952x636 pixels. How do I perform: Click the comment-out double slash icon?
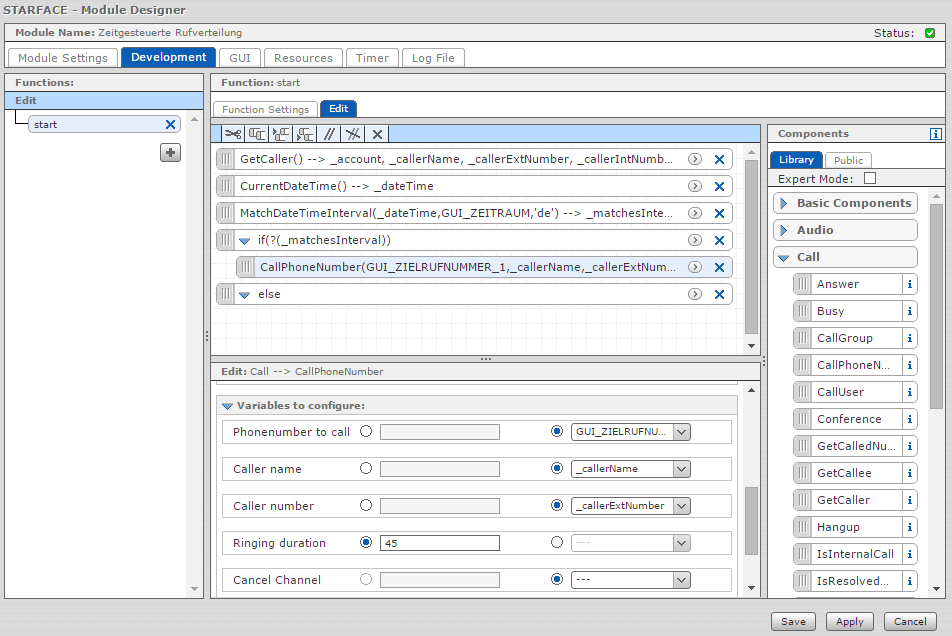click(x=328, y=134)
